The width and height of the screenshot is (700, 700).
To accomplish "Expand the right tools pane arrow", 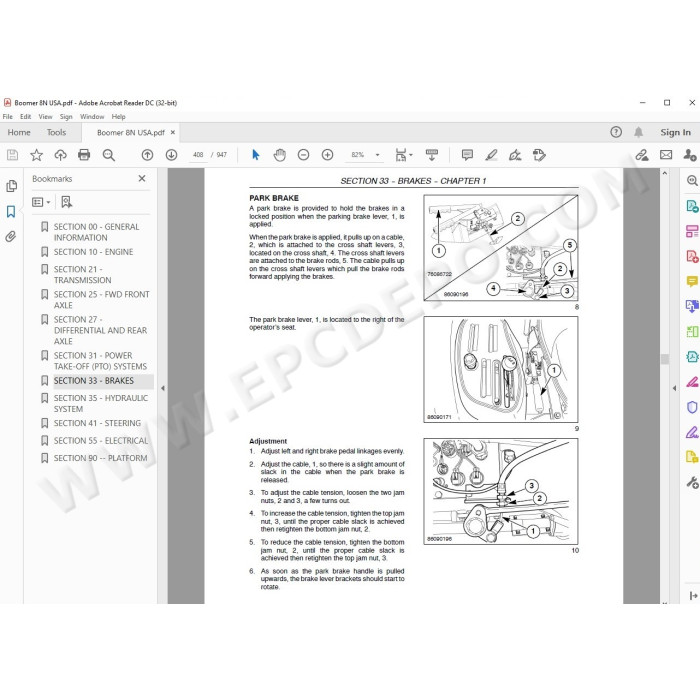I will (674, 388).
